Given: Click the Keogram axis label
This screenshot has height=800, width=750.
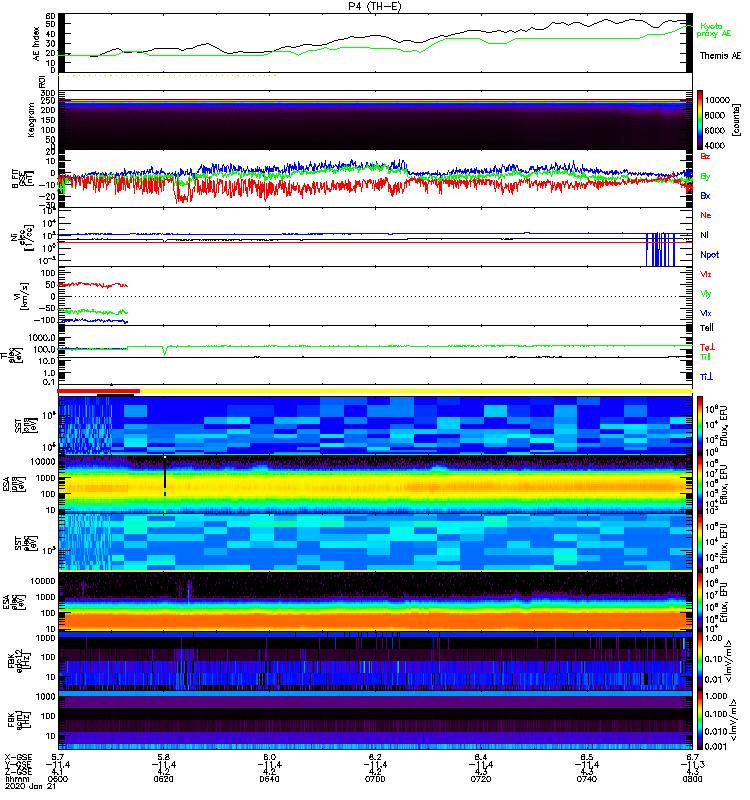Looking at the screenshot, I should tap(31, 119).
